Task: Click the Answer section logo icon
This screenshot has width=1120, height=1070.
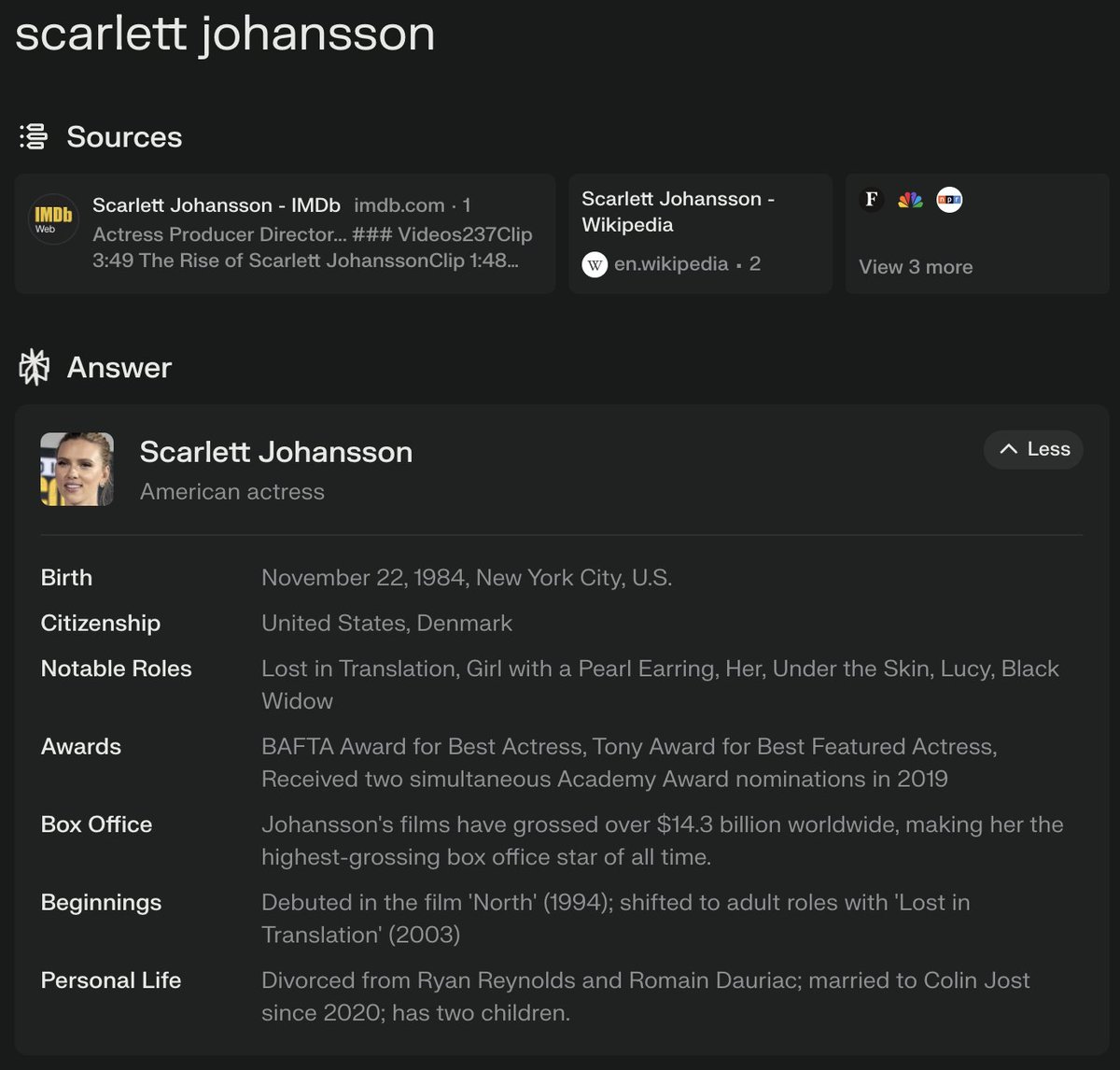Action: 34,367
